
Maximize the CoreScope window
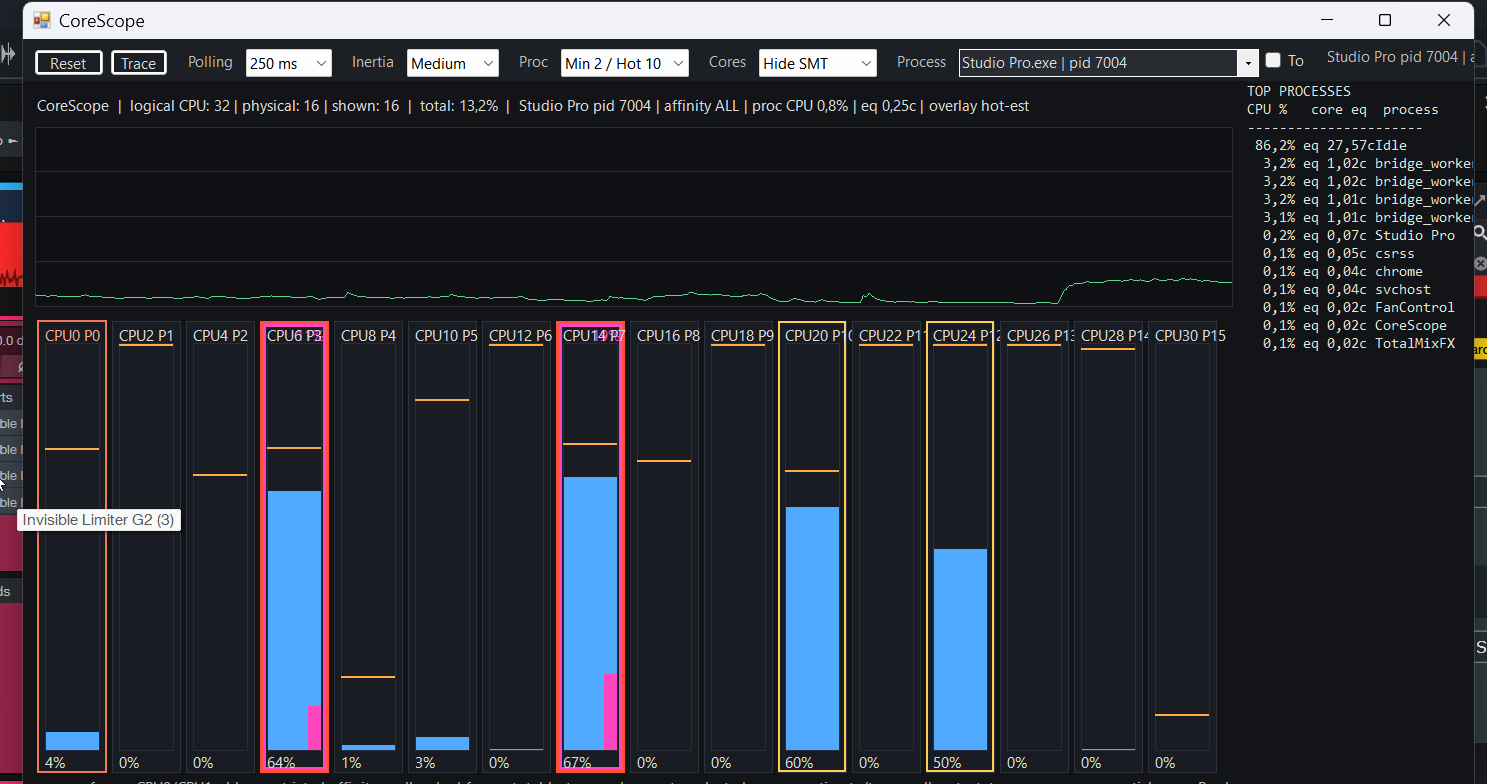(1384, 20)
